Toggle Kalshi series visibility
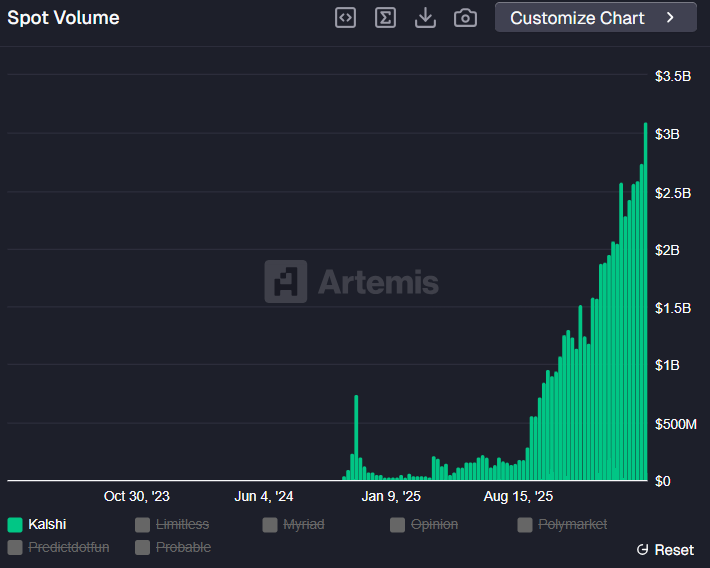The image size is (710, 568). [37, 525]
